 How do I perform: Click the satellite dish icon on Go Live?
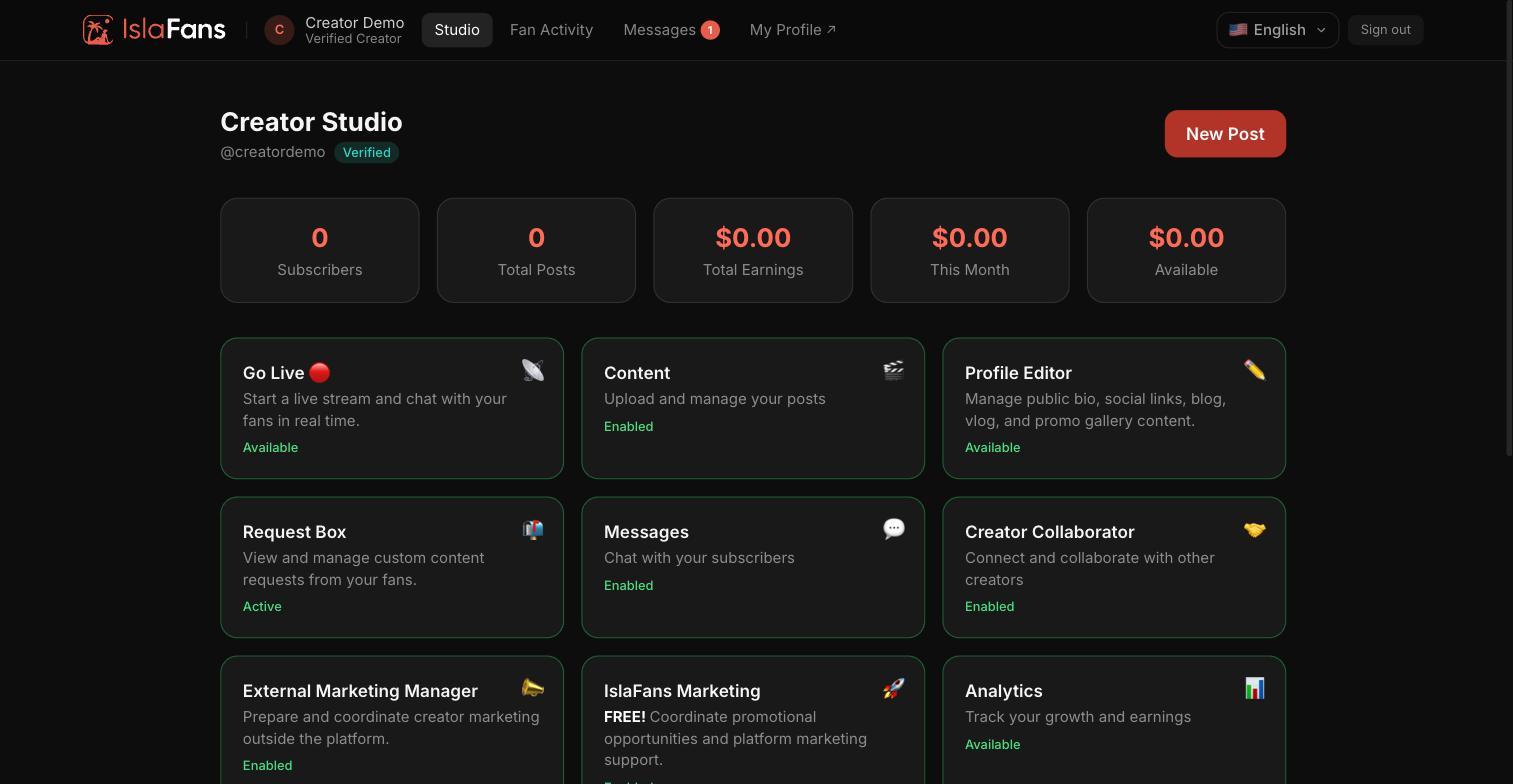pos(533,370)
